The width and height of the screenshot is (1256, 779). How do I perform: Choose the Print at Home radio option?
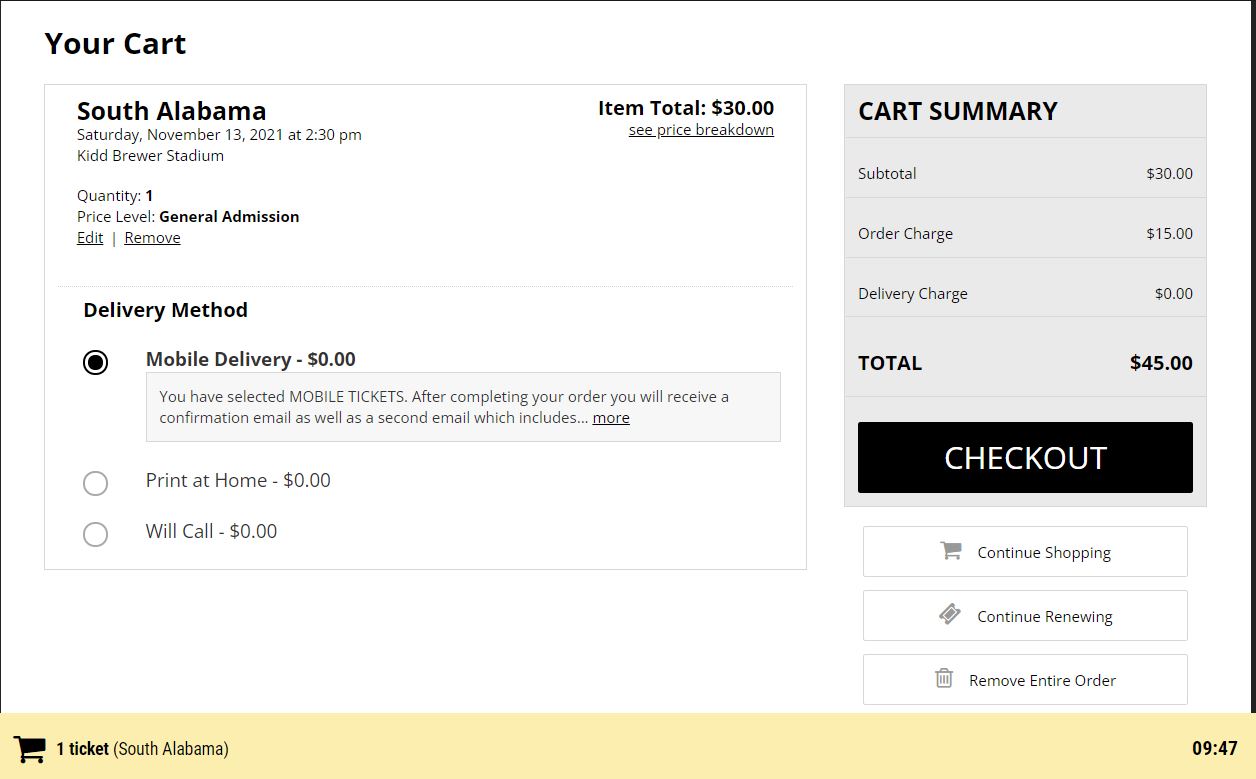[95, 483]
